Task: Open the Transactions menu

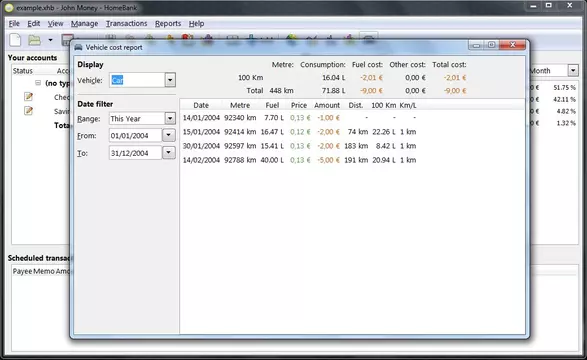Action: (x=127, y=24)
